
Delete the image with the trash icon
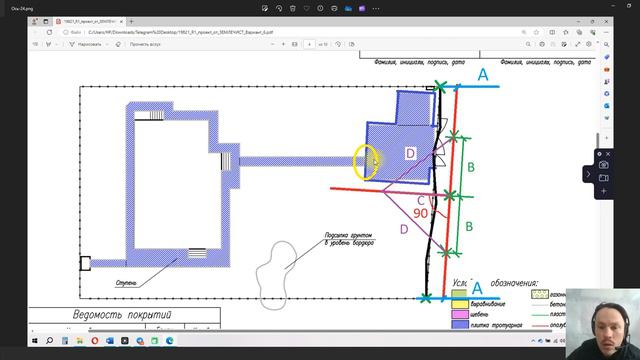[293, 8]
